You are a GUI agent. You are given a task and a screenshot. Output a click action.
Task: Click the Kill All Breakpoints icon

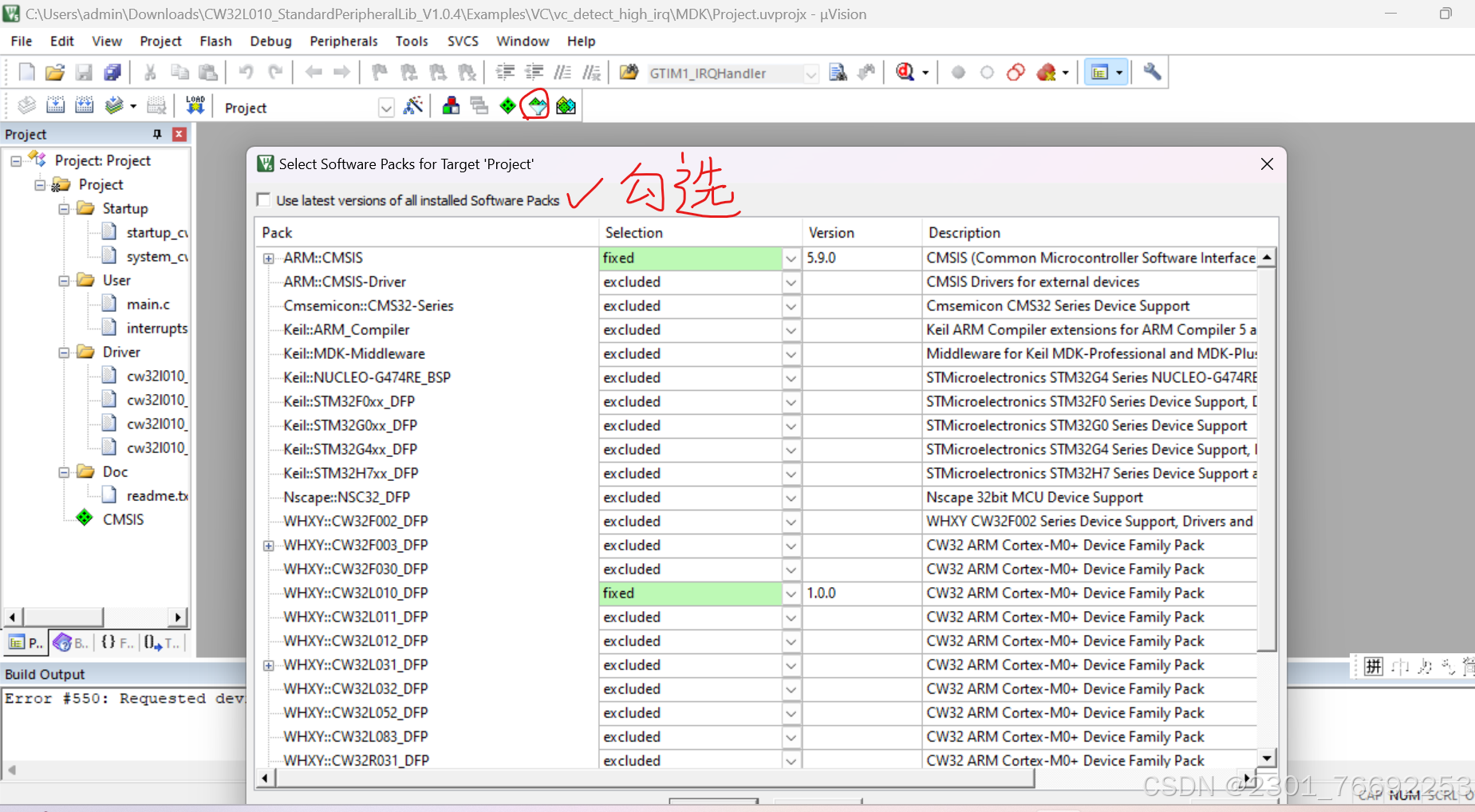tap(1047, 73)
